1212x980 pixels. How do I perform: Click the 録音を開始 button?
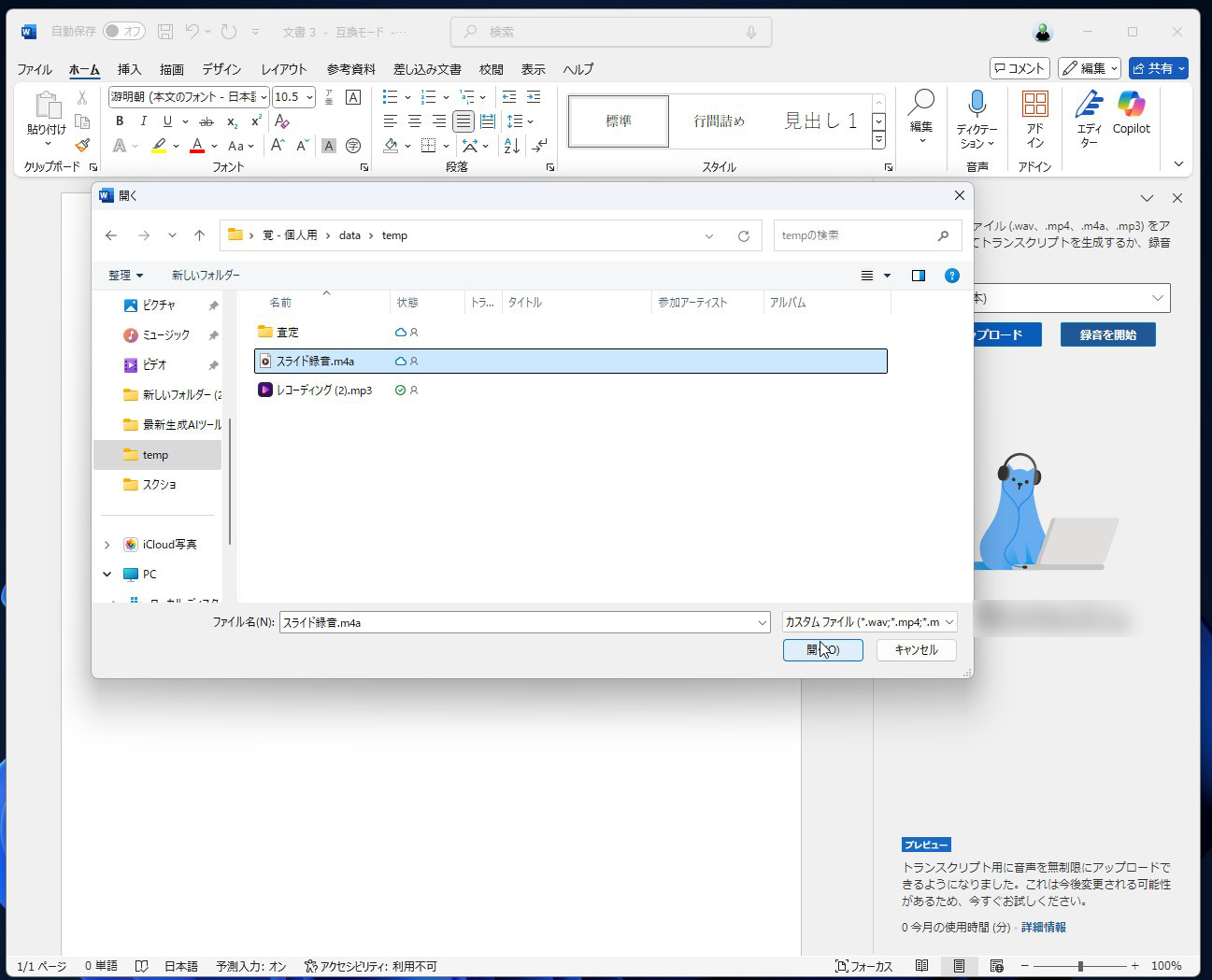tap(1107, 334)
